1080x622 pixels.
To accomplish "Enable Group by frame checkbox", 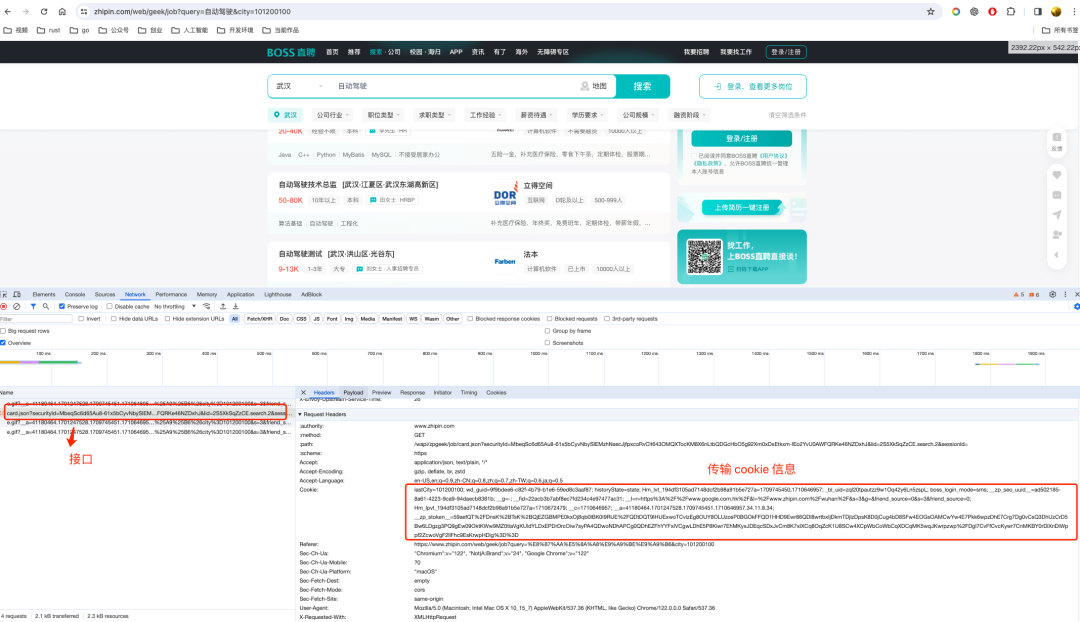I will tap(548, 331).
